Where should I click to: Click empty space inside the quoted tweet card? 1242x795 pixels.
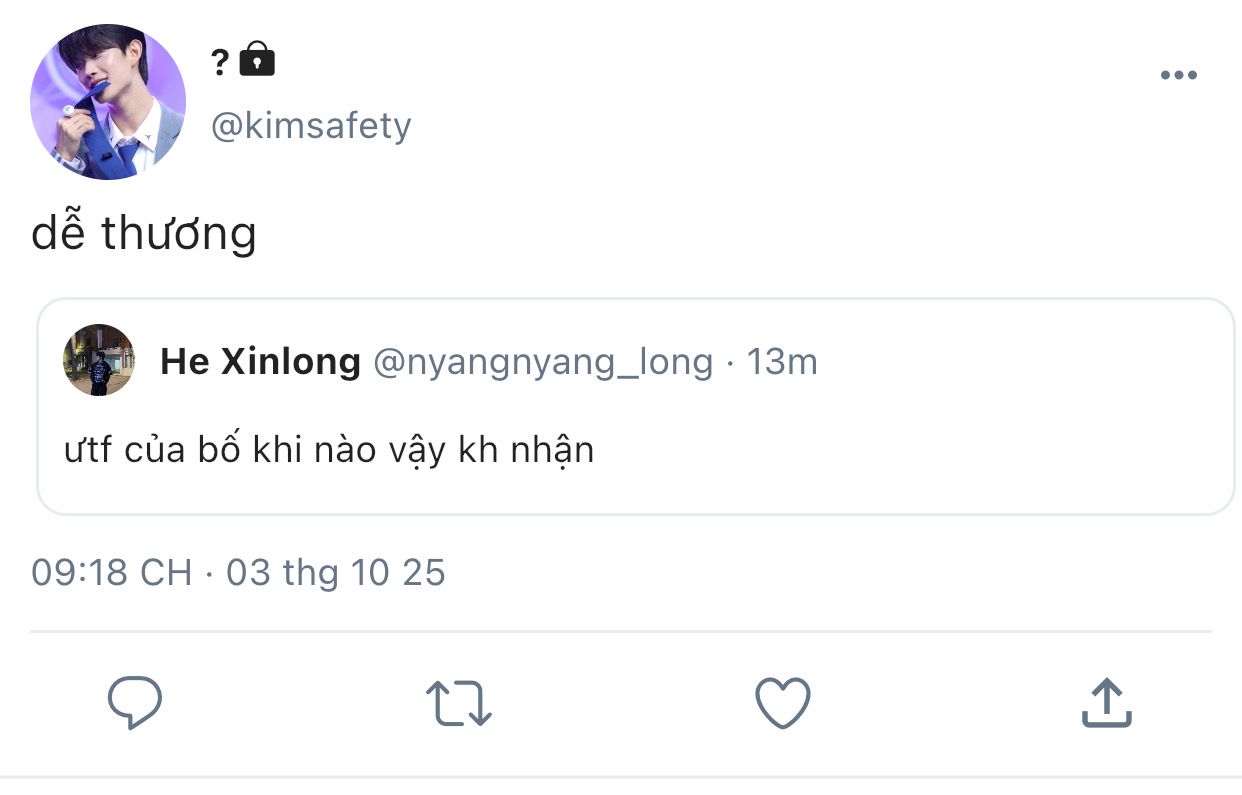click(900, 460)
